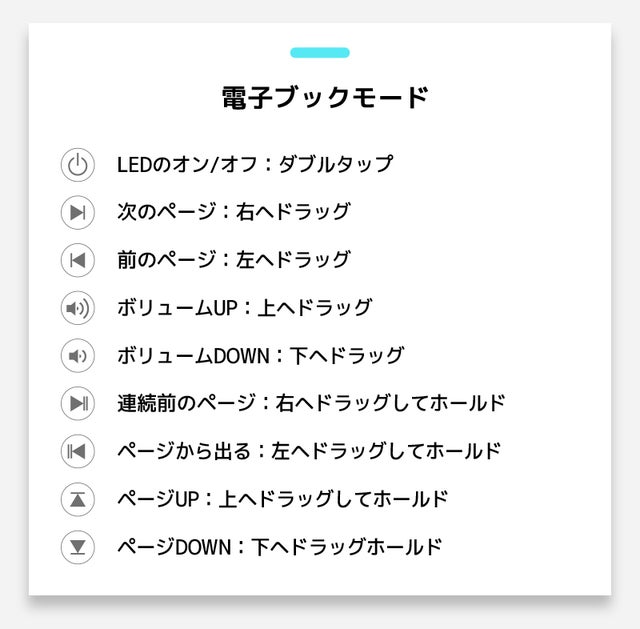
Task: Click the ページから出る instruction line
Action: coord(309,451)
